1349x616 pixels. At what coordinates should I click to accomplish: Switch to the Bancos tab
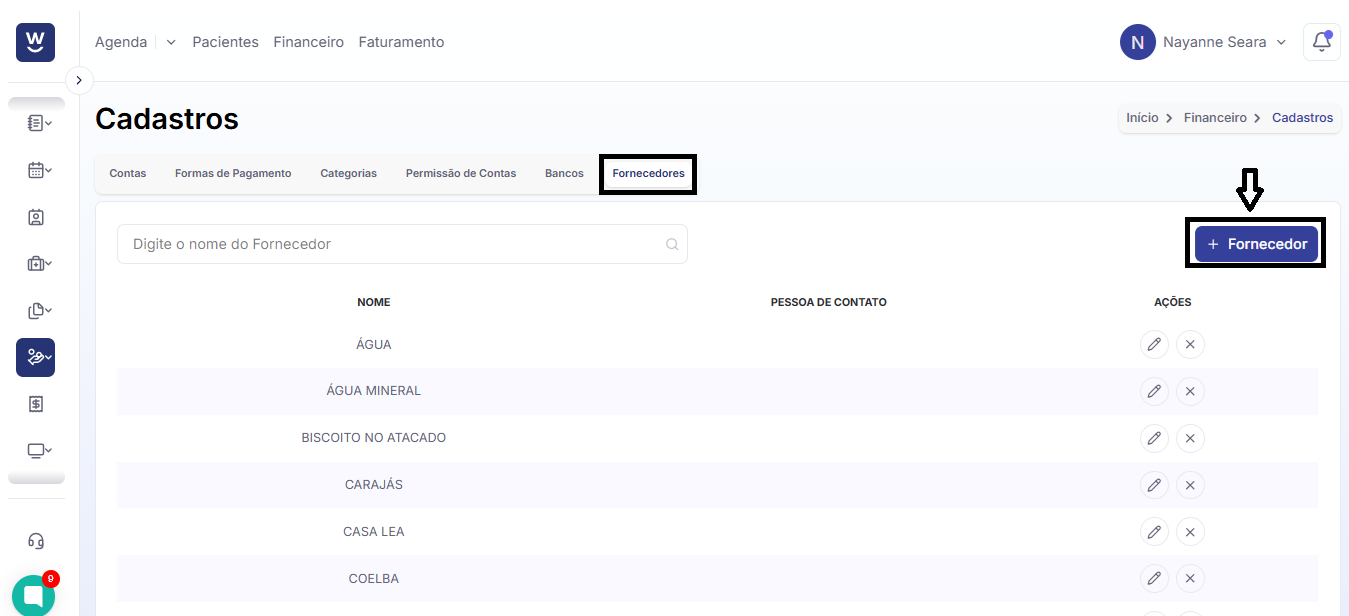coord(564,173)
